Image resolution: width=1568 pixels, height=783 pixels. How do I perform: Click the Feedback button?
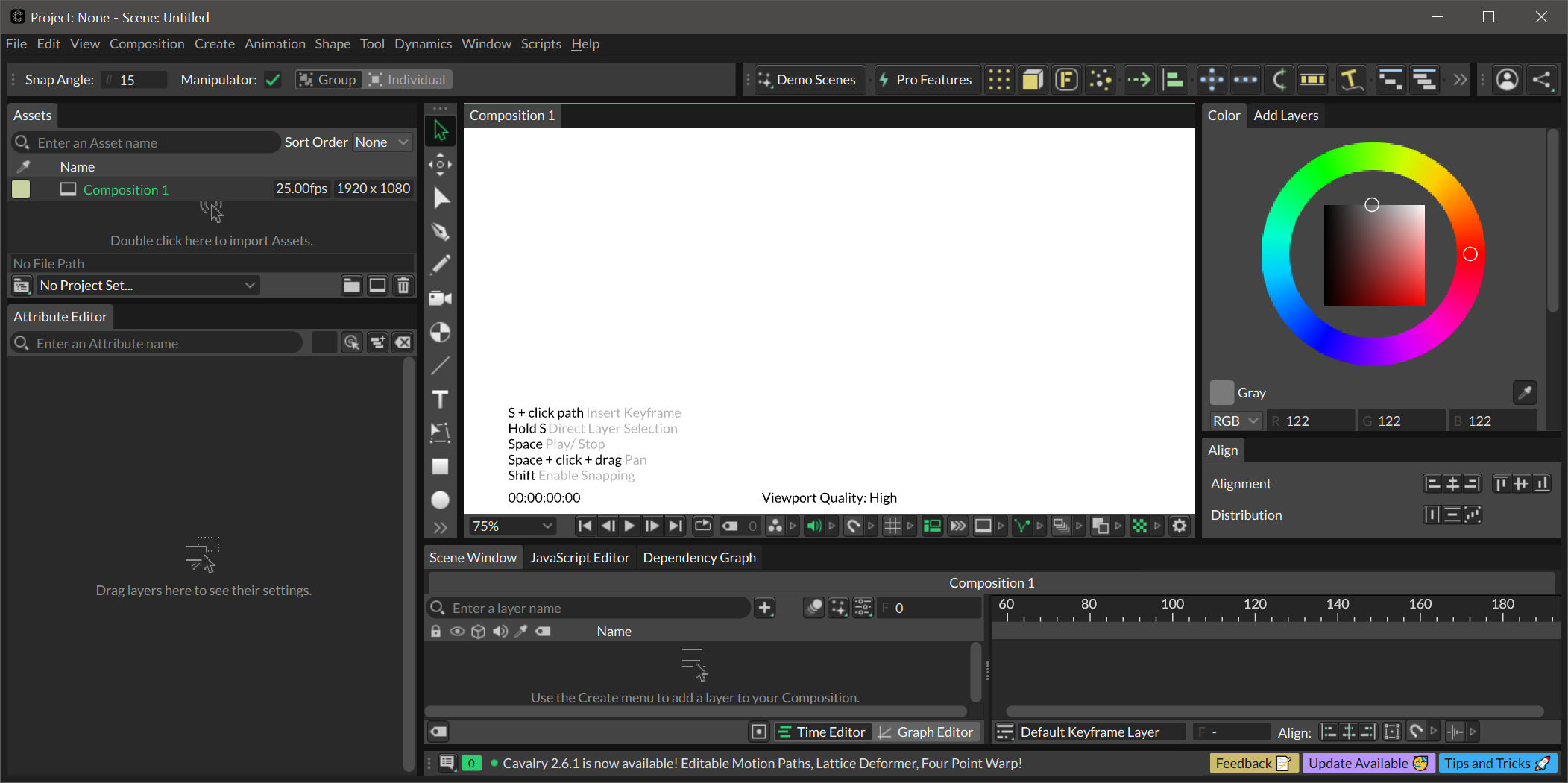1253,763
